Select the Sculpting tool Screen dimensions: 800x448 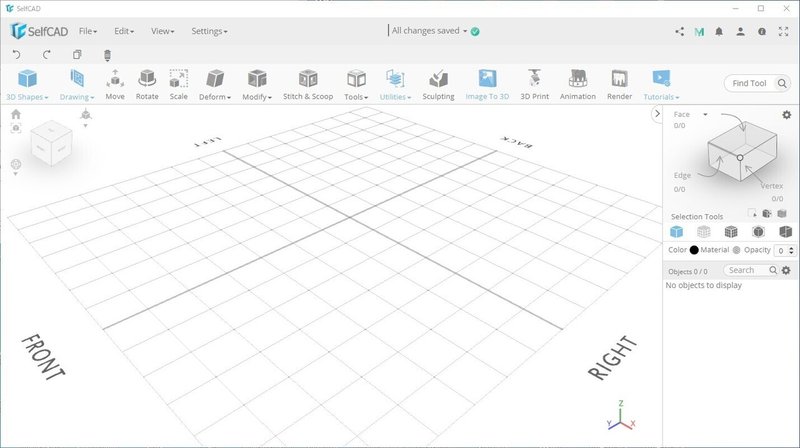(x=438, y=85)
